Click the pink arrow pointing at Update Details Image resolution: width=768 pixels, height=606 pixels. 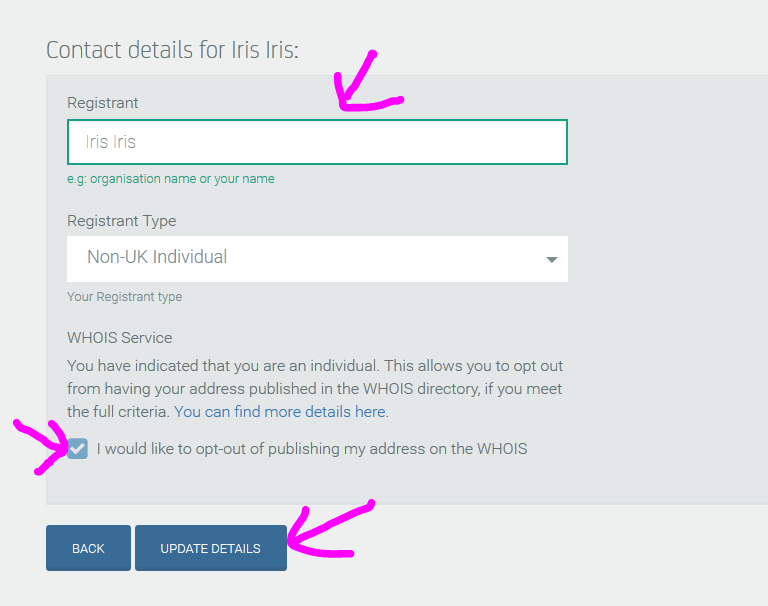coord(331,529)
